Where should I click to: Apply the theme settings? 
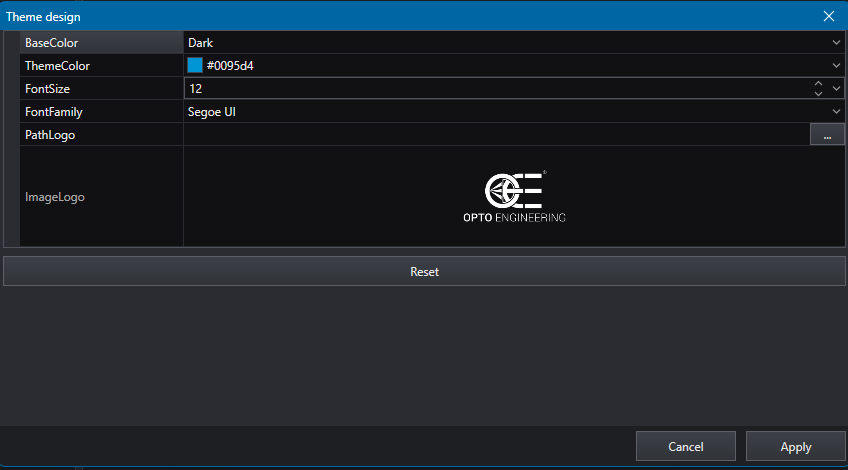point(796,446)
